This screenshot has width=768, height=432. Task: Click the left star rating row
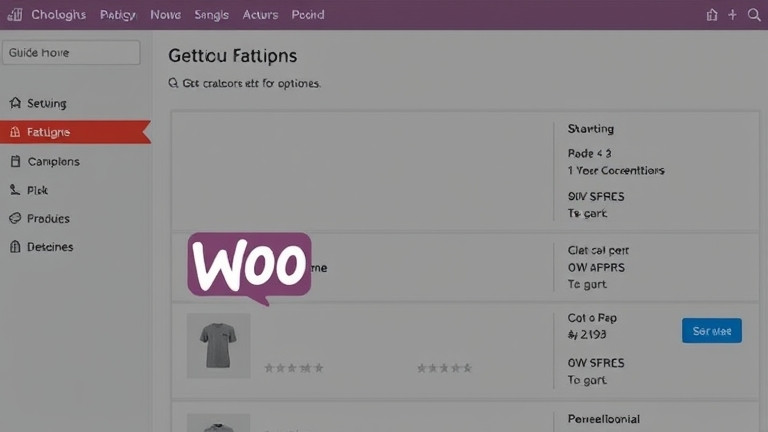point(293,368)
